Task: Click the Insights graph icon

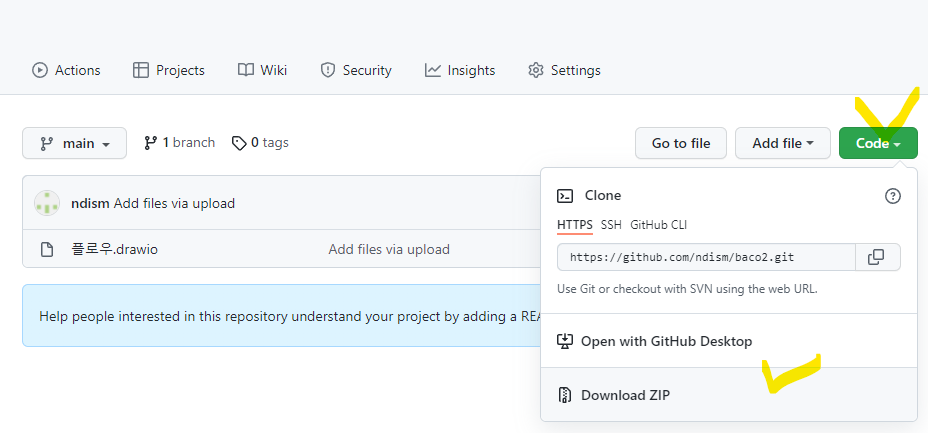Action: click(x=433, y=70)
